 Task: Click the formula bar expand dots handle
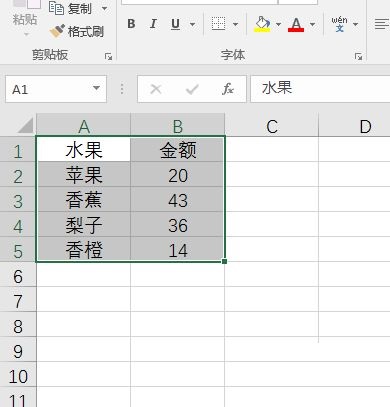click(122, 89)
